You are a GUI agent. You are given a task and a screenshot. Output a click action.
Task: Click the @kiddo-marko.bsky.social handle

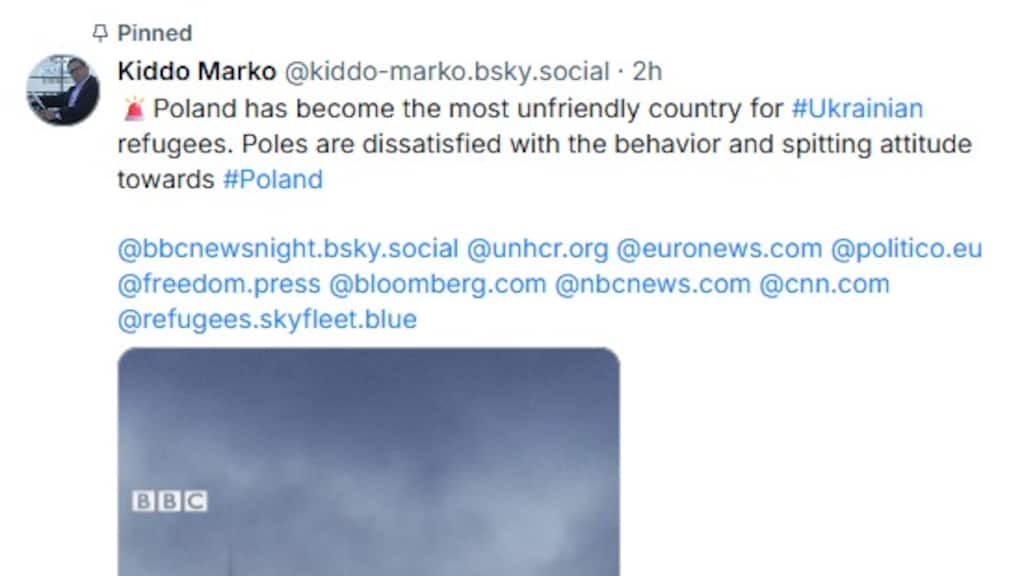click(447, 72)
